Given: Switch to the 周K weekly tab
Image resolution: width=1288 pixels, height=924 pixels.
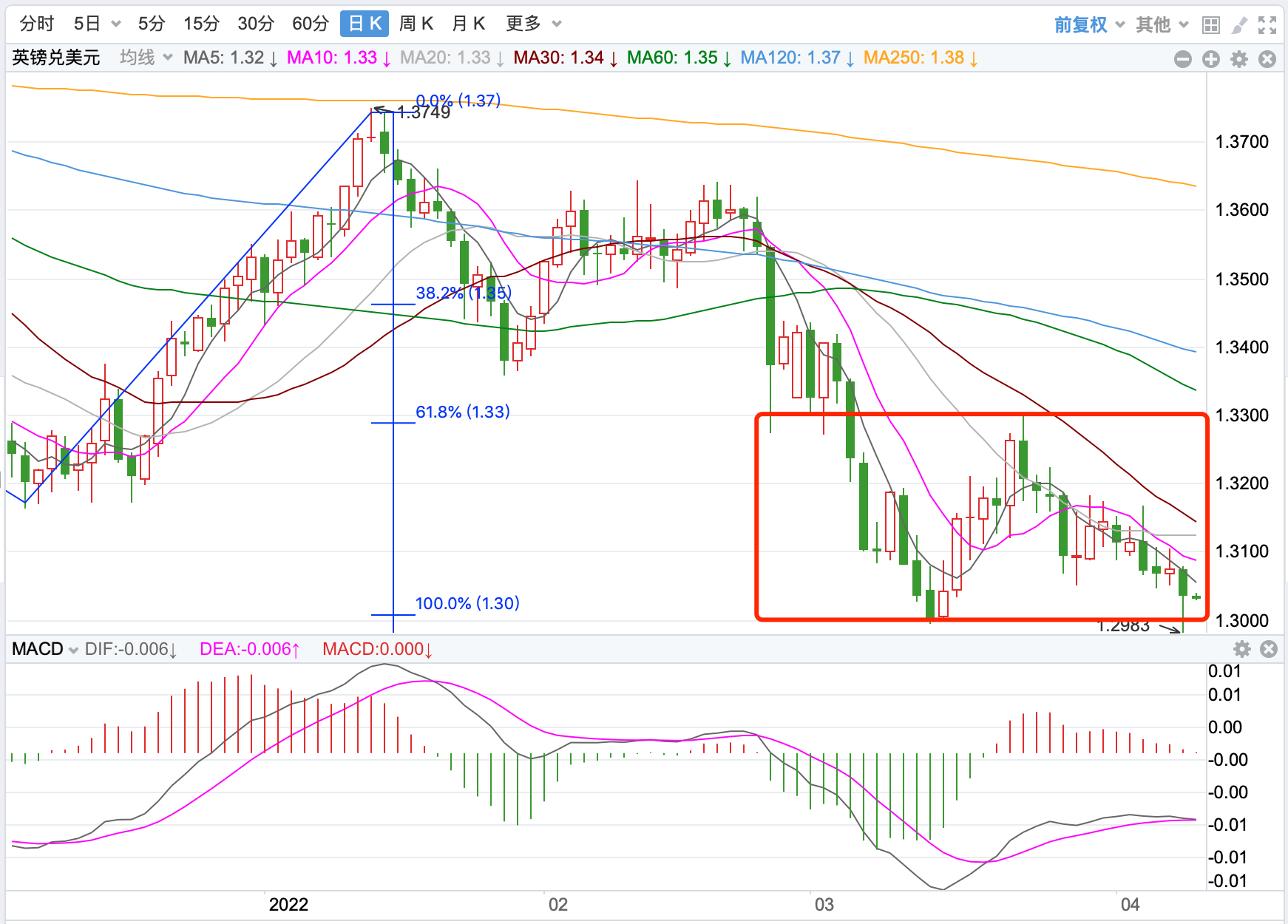Looking at the screenshot, I should pyautogui.click(x=416, y=24).
